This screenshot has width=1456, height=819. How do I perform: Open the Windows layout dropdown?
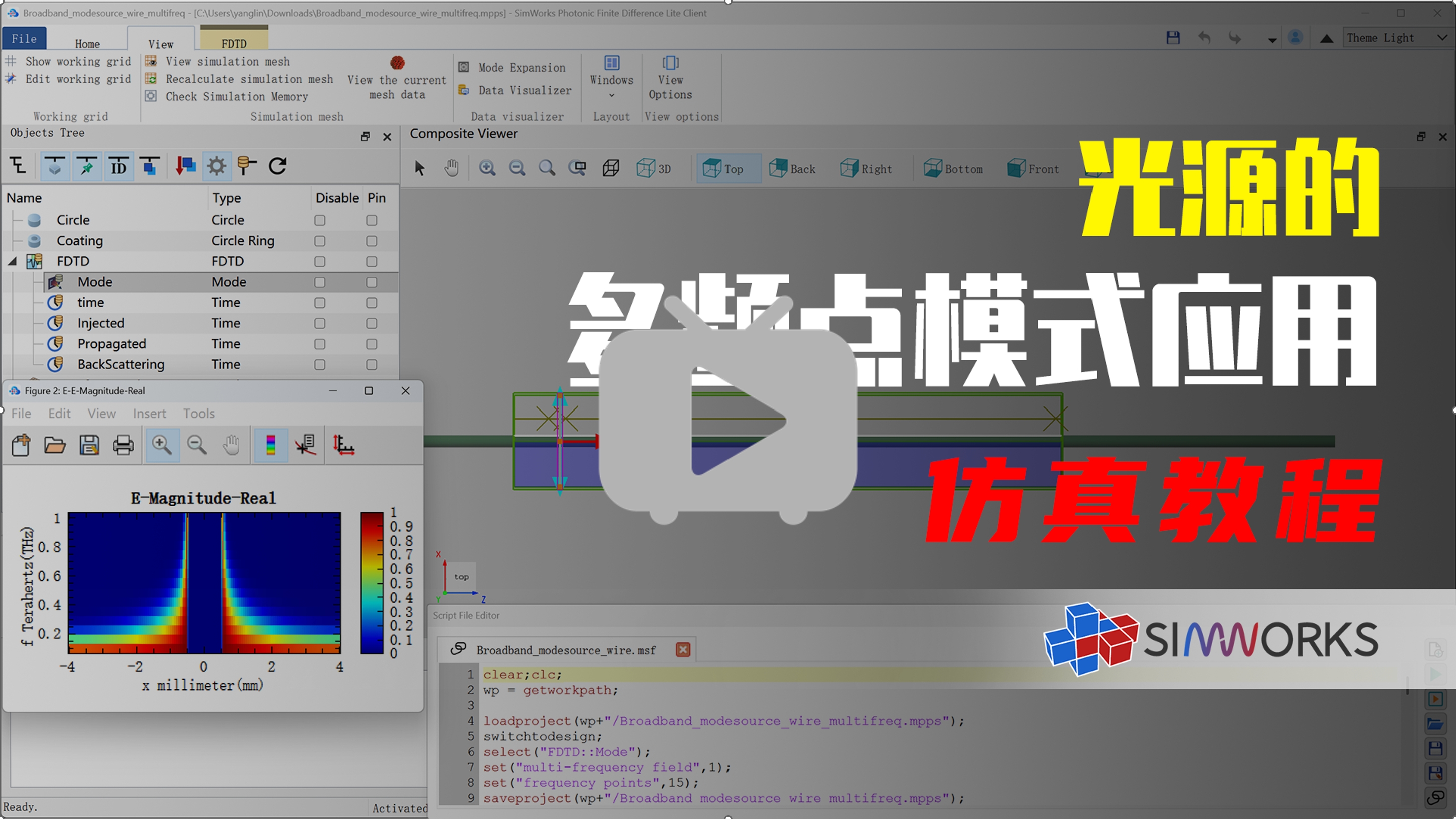click(x=611, y=78)
